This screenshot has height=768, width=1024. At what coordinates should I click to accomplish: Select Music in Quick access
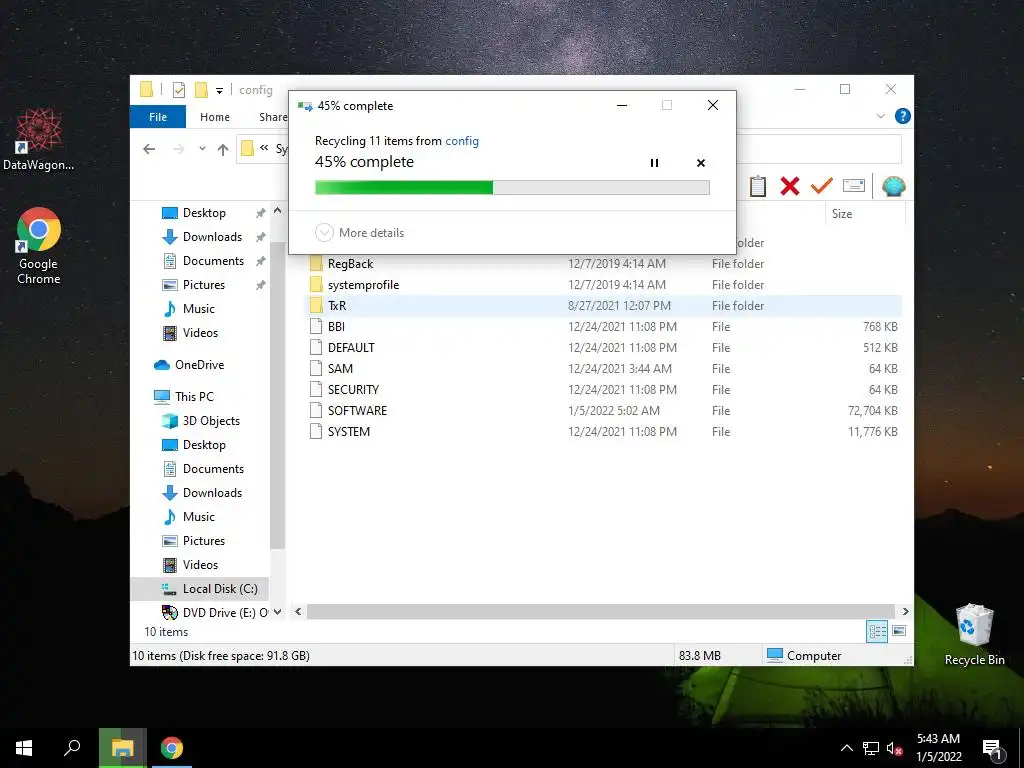(x=199, y=308)
